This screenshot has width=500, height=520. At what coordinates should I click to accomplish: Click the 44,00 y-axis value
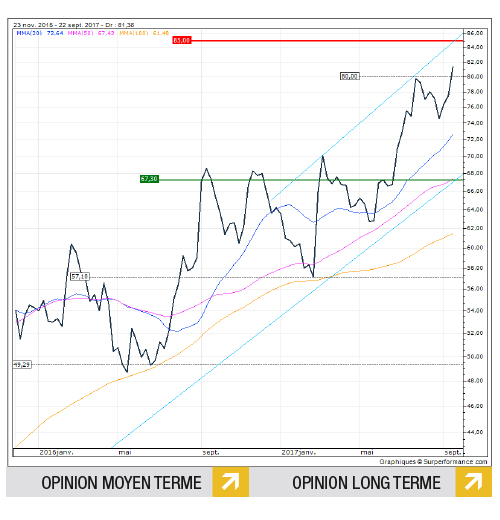click(x=475, y=432)
